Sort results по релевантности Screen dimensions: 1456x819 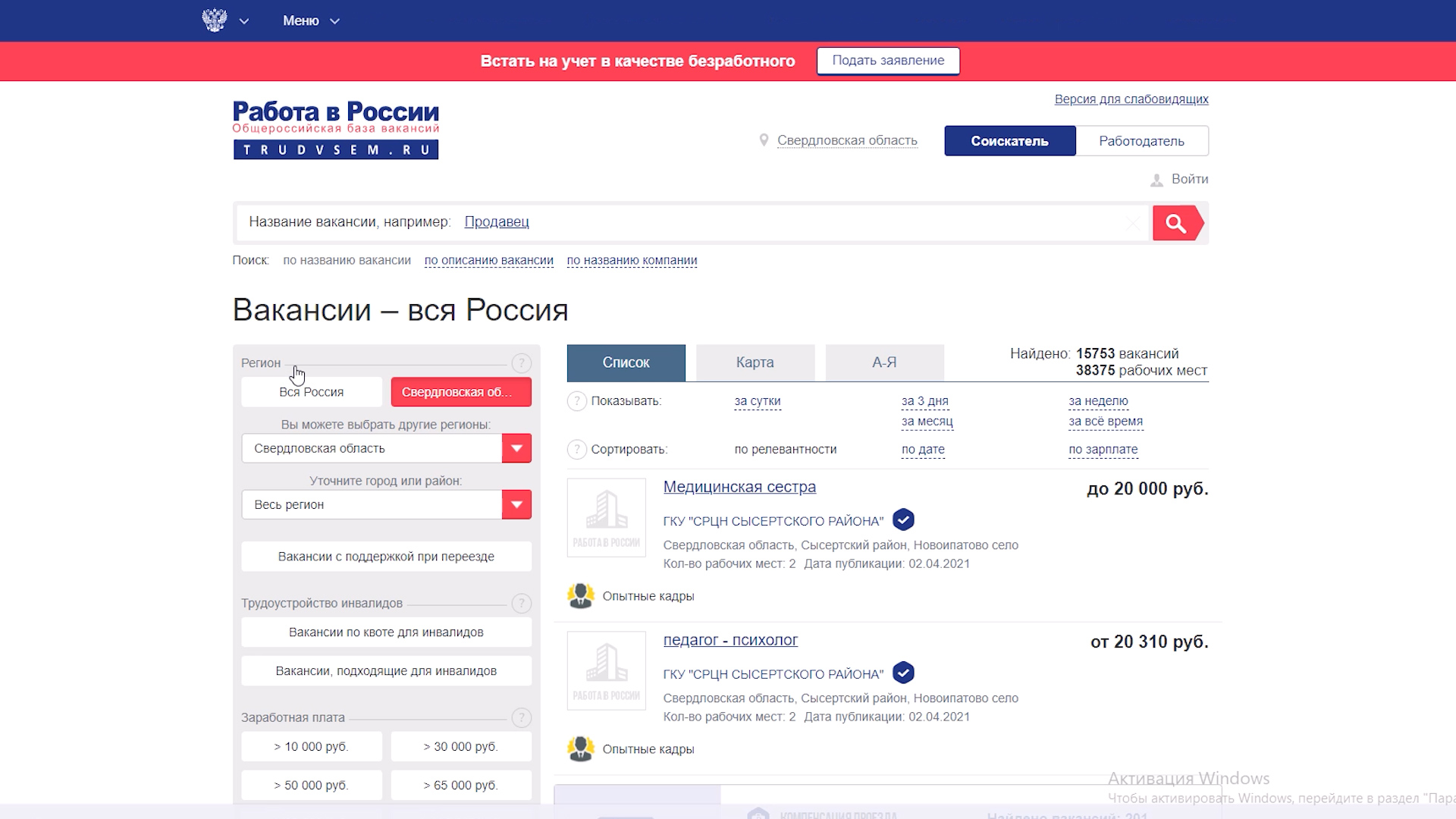[x=786, y=450]
